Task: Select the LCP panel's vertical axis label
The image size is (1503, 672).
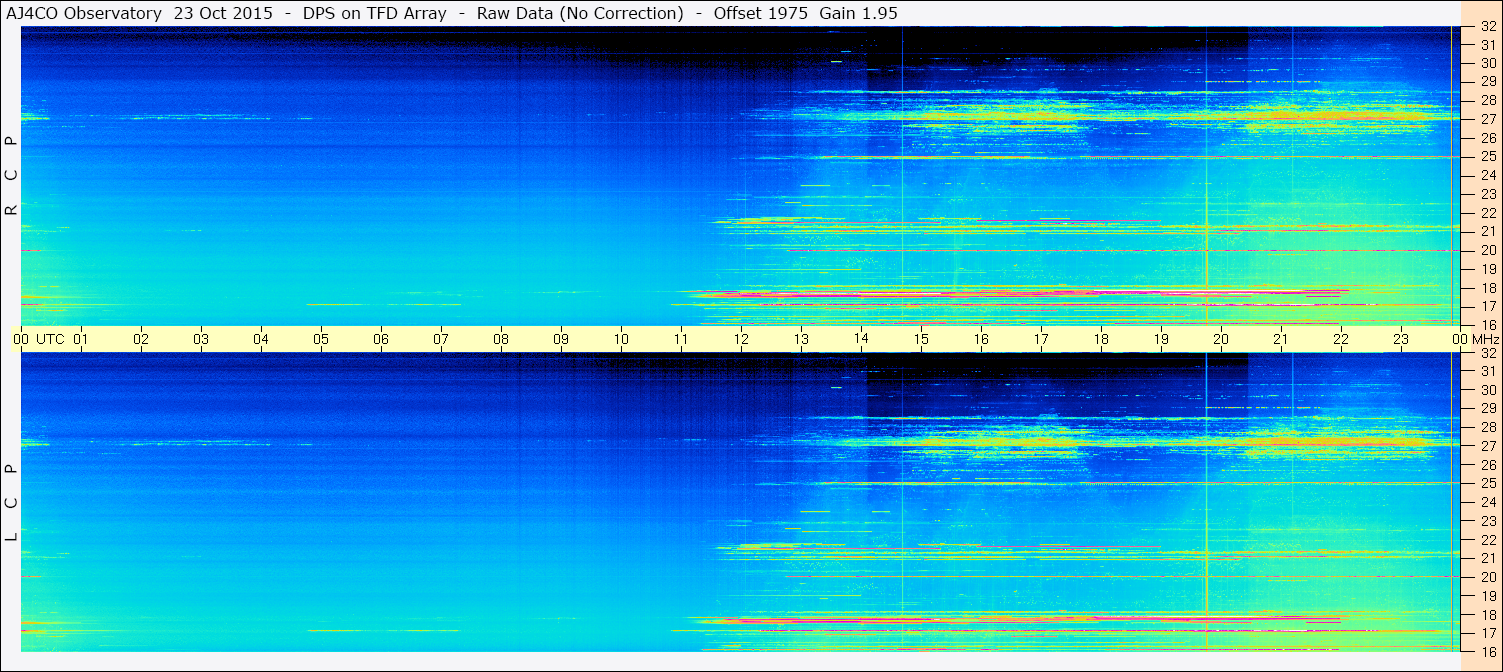Action: tap(11, 503)
